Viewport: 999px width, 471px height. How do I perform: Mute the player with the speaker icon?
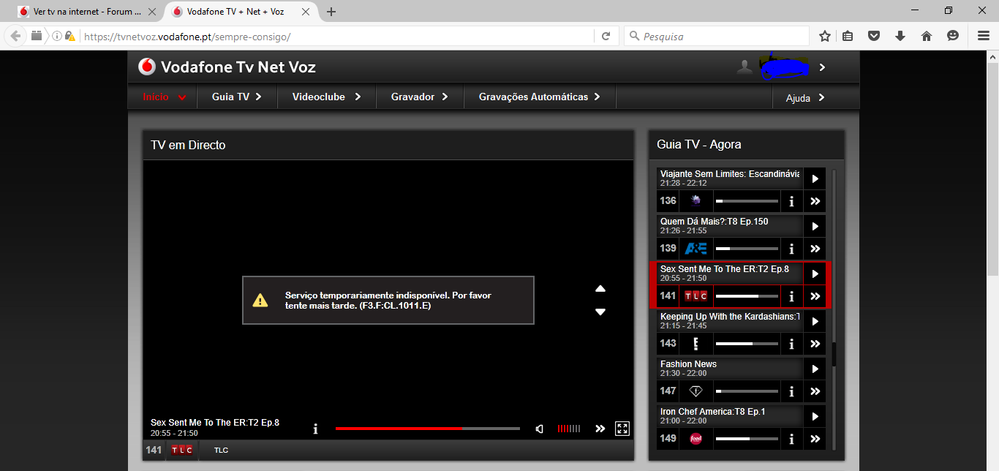coord(540,428)
